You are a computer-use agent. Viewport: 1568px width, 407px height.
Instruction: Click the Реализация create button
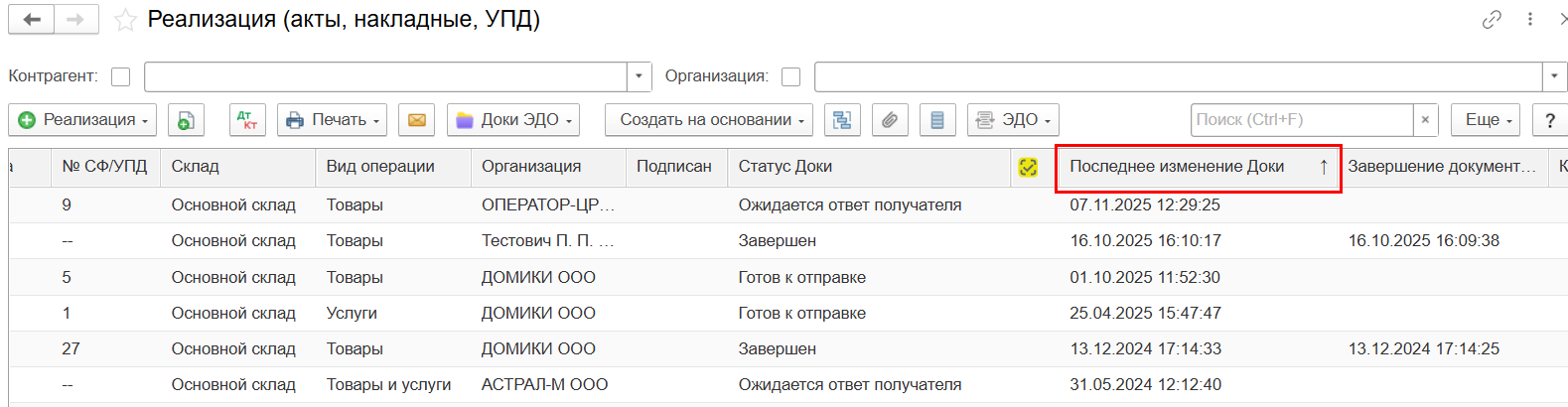click(x=82, y=120)
